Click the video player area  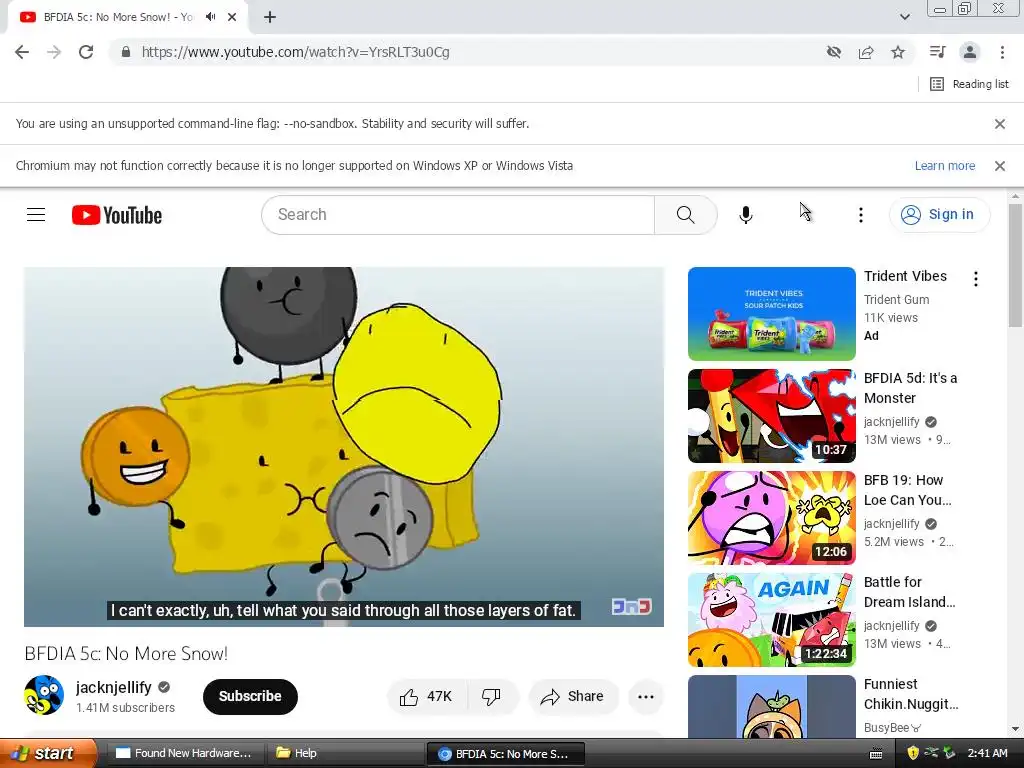(x=344, y=447)
